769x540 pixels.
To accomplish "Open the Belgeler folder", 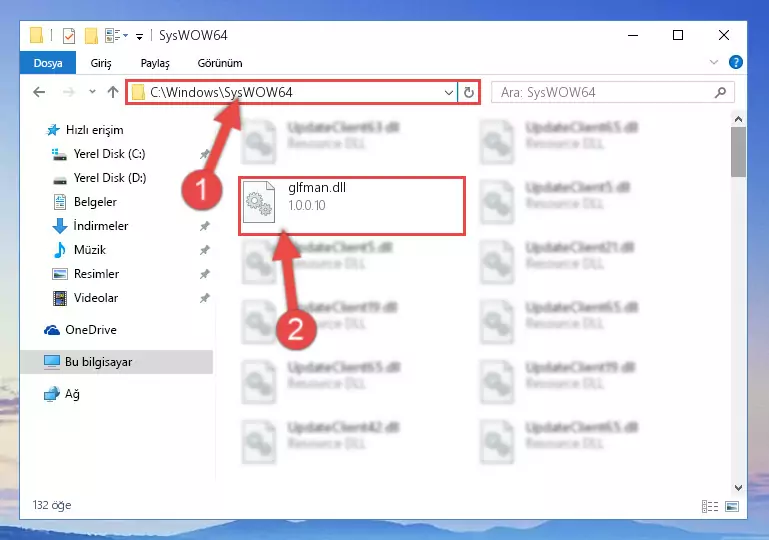I will [x=95, y=202].
